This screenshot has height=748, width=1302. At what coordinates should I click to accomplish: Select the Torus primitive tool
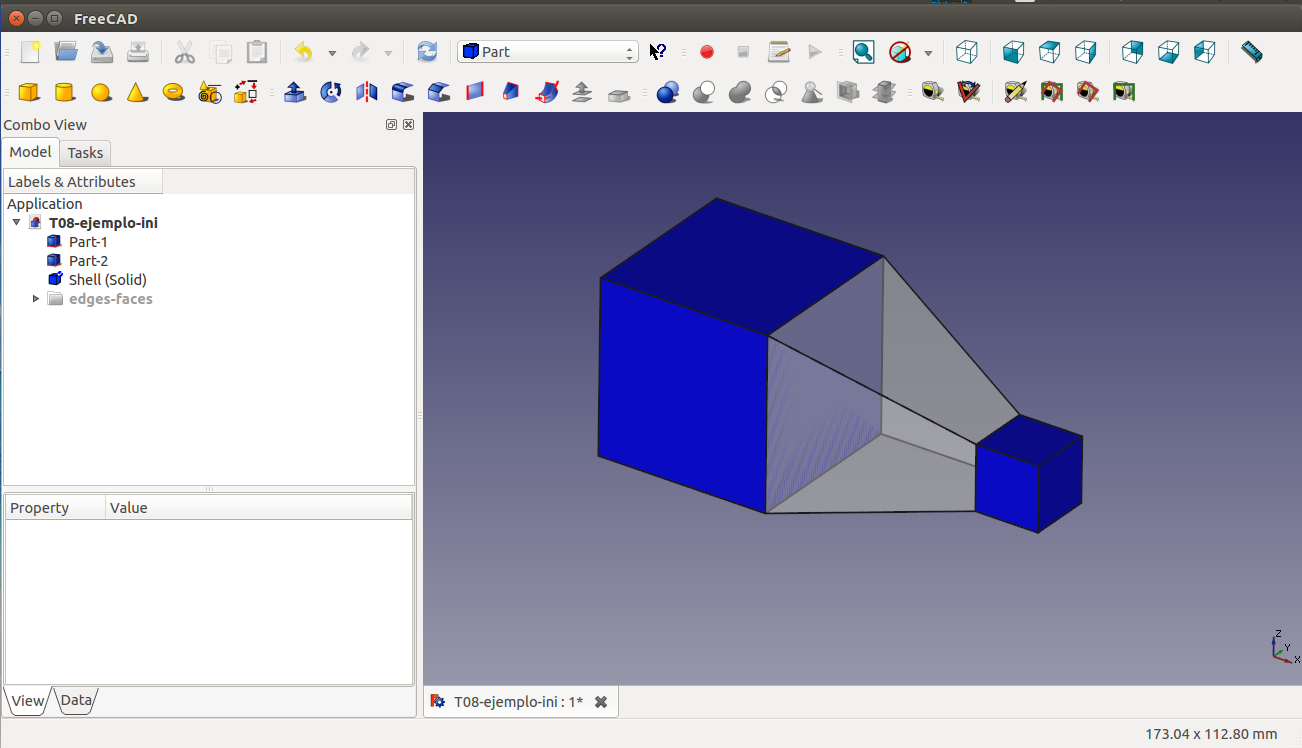(173, 93)
